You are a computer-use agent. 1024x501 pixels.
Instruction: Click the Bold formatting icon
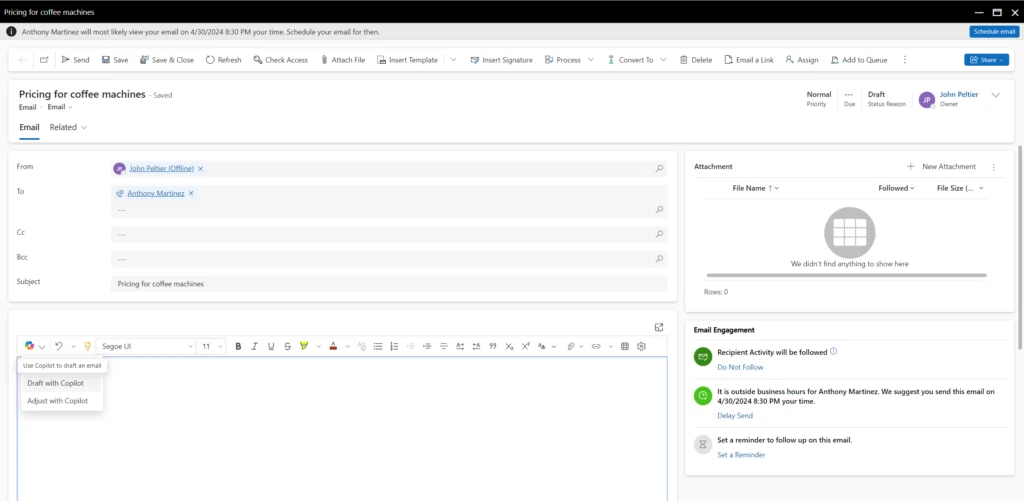(x=239, y=346)
